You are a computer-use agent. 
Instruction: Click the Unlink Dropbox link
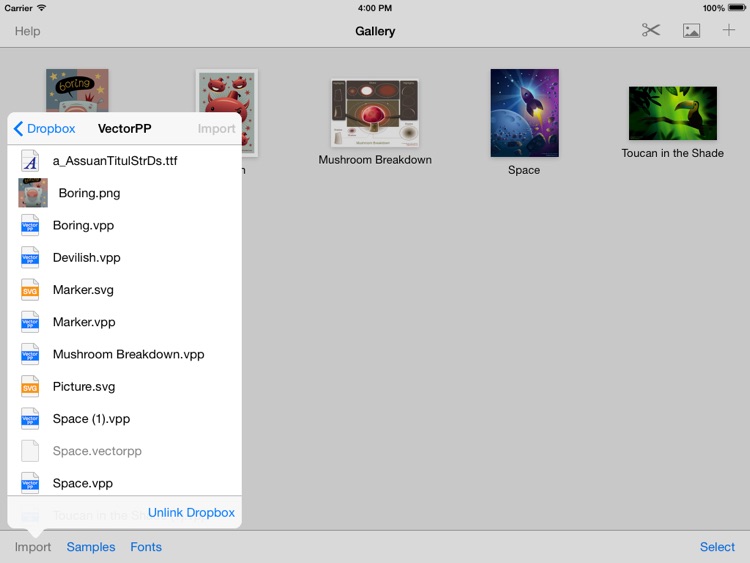[191, 513]
